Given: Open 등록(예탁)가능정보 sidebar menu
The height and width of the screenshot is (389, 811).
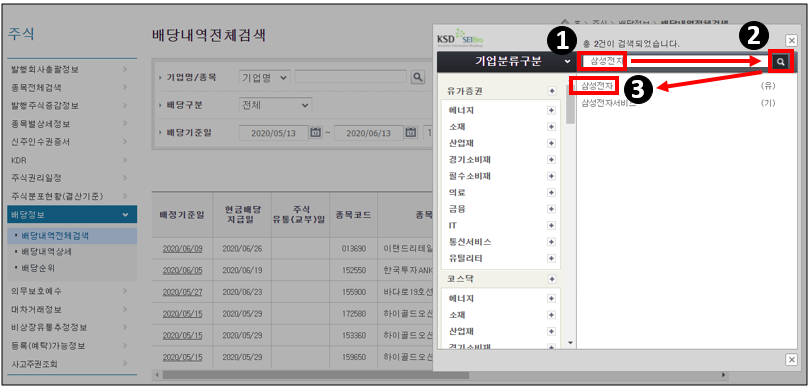Looking at the screenshot, I should click(x=72, y=346).
